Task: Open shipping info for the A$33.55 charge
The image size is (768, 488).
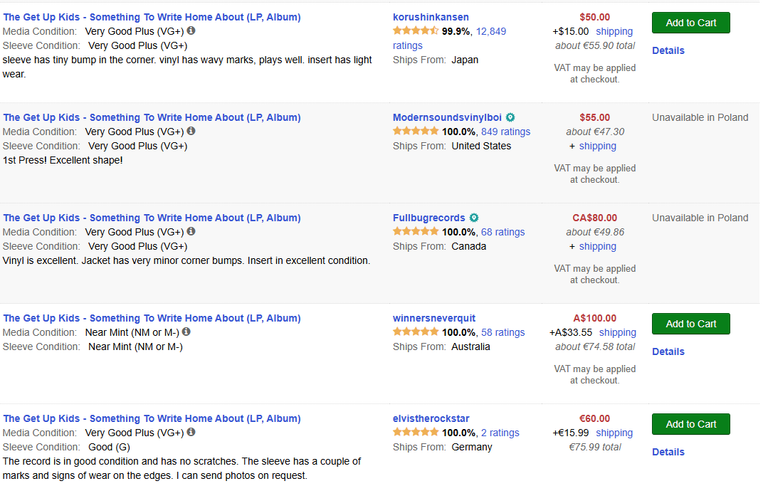Action: pos(618,333)
